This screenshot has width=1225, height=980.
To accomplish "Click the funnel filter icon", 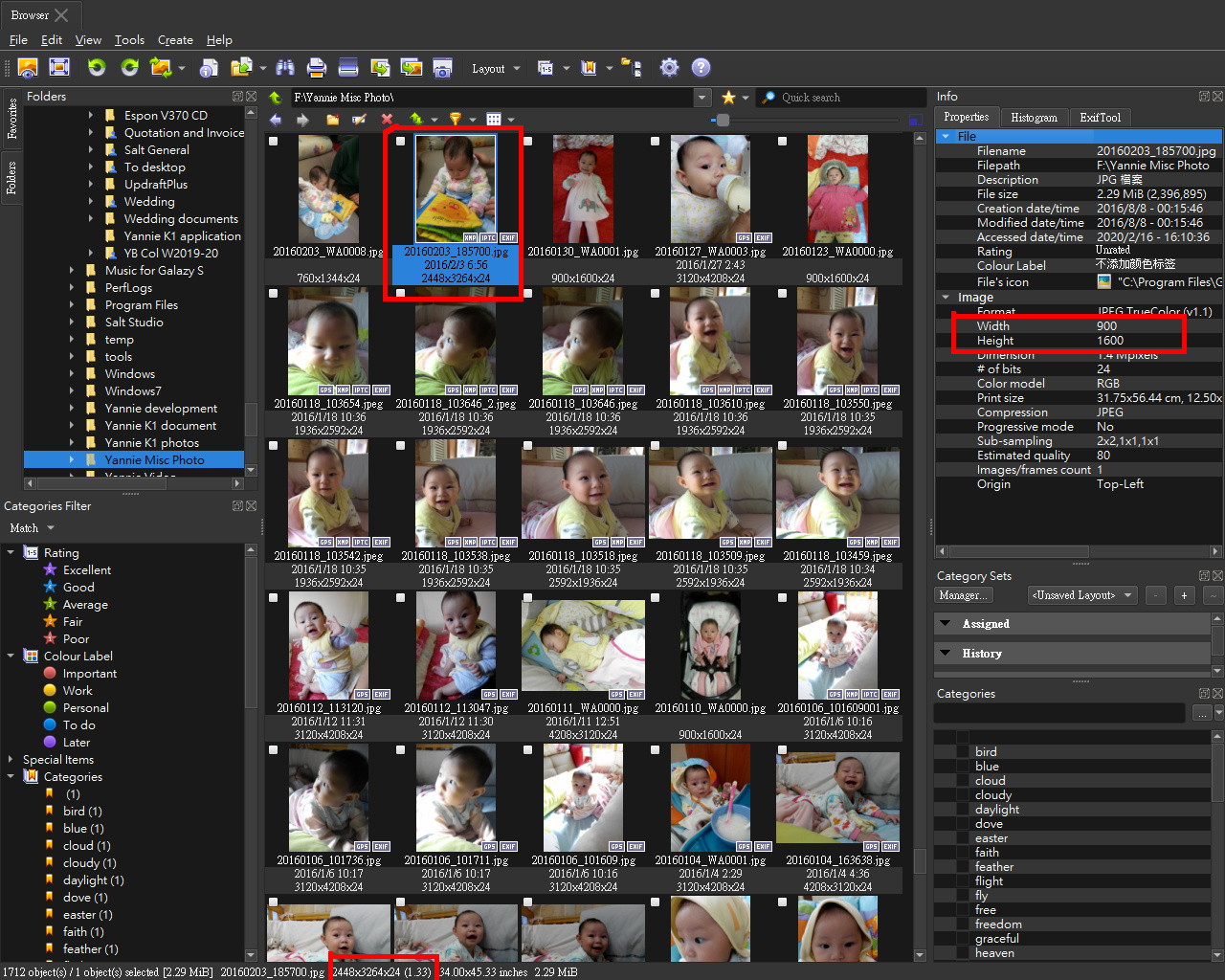I will click(x=456, y=120).
